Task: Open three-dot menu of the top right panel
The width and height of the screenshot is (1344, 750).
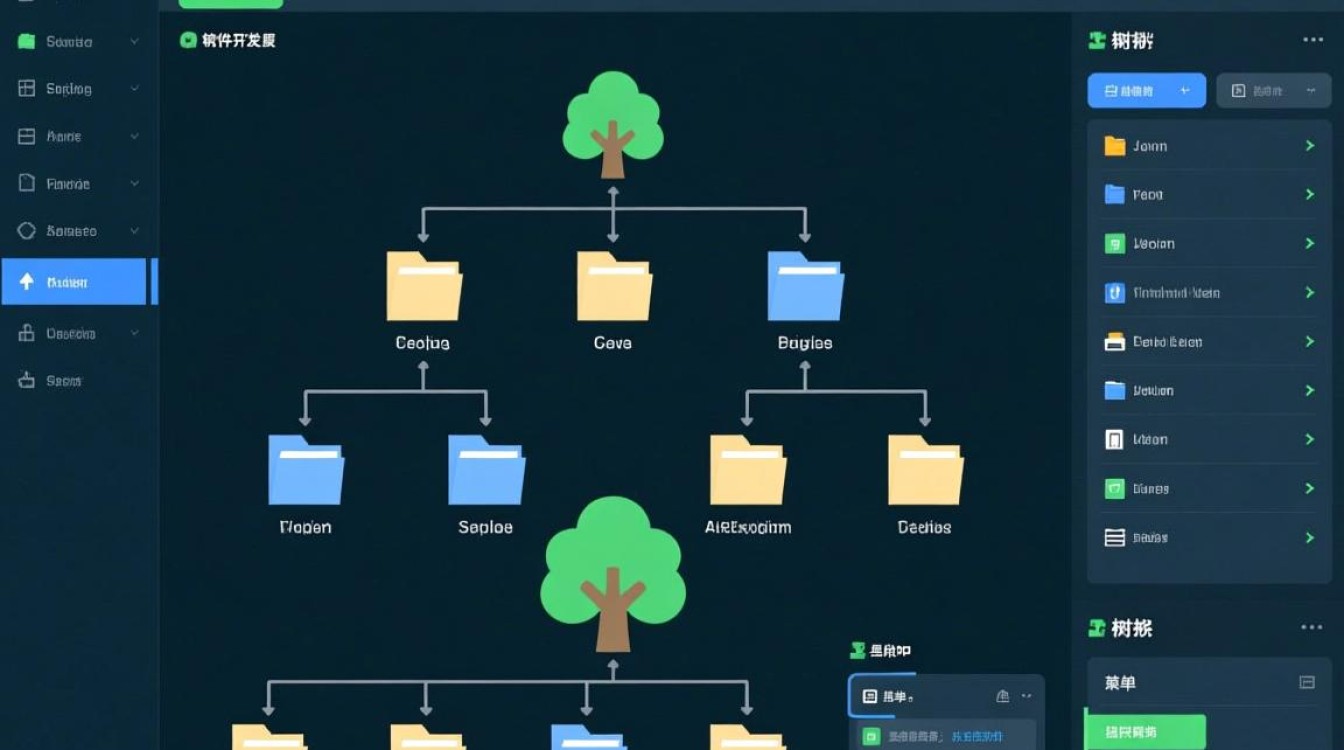Action: pos(1312,40)
